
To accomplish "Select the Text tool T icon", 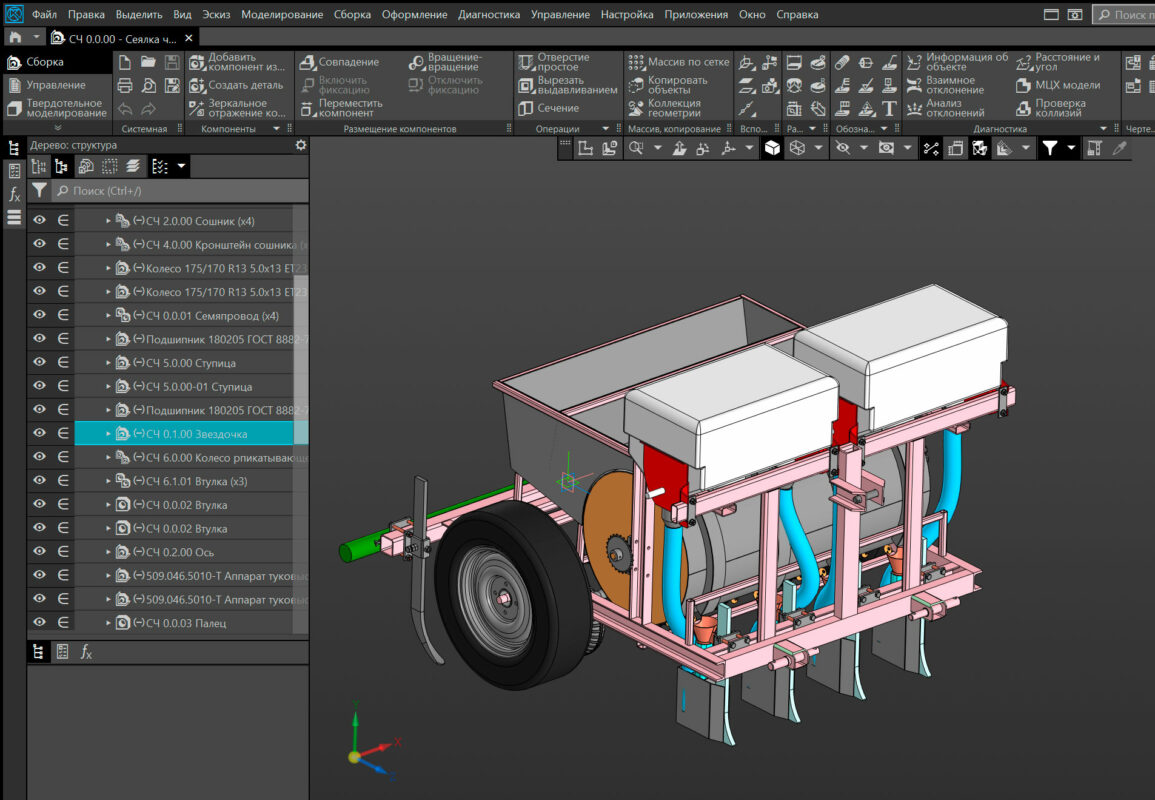I will (890, 109).
